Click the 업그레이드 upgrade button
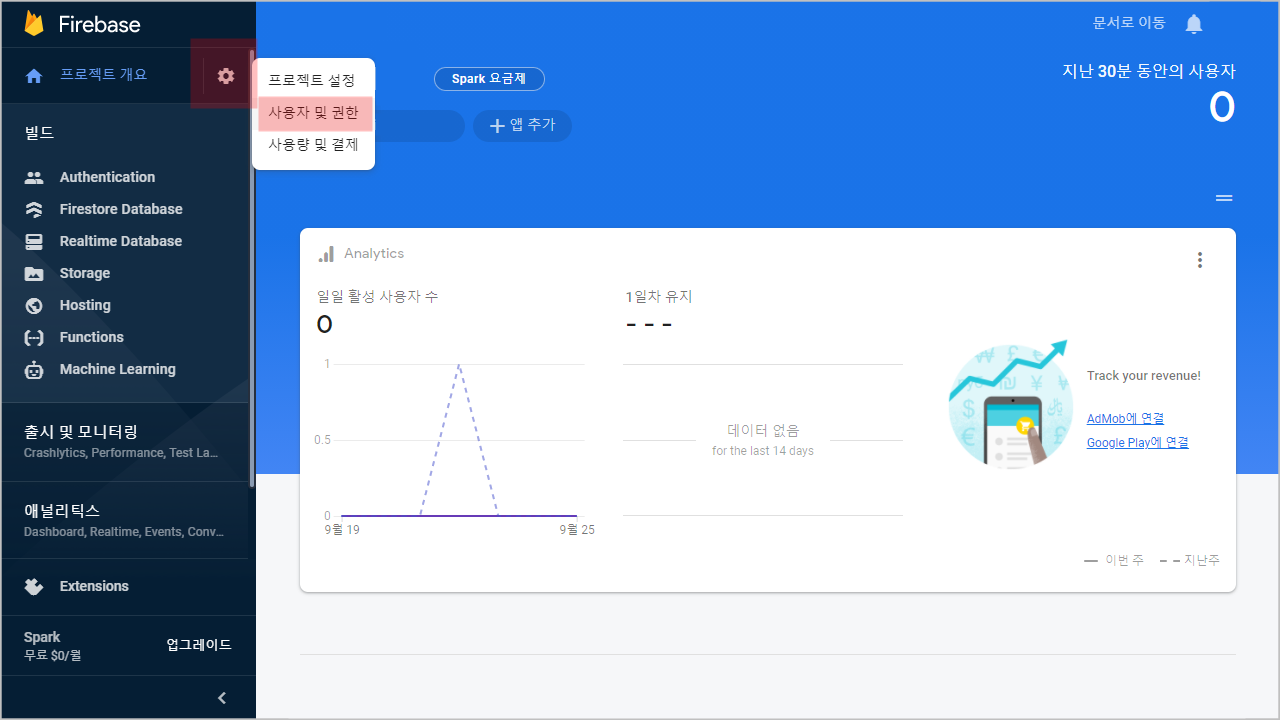Screen dimensions: 1280x720 click(199, 645)
